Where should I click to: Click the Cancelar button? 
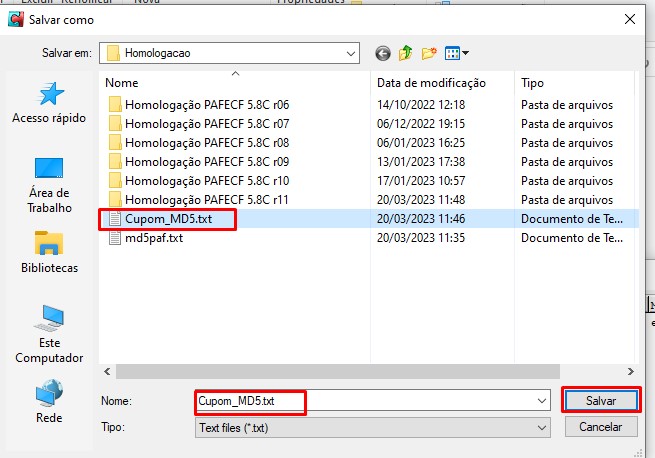click(601, 427)
